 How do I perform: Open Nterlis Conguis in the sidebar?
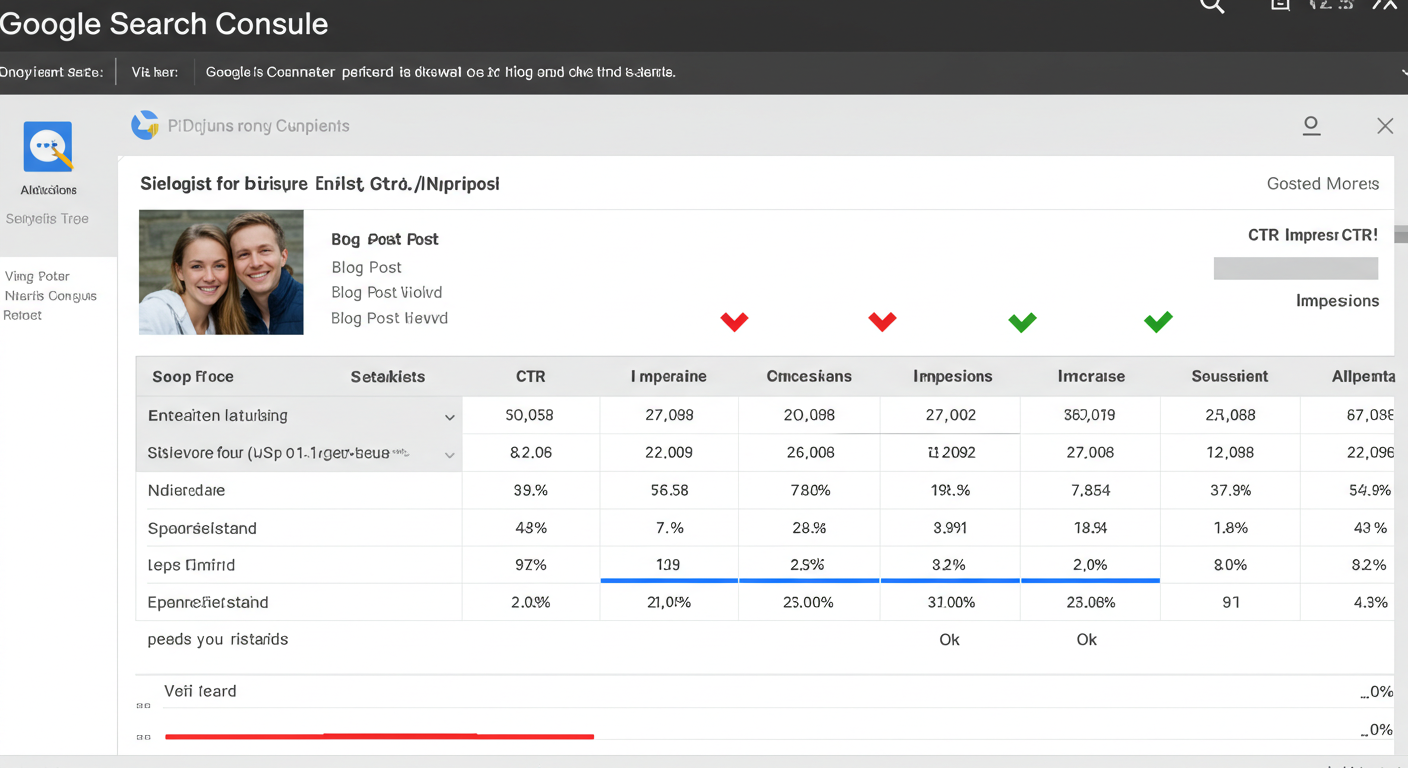(51, 296)
